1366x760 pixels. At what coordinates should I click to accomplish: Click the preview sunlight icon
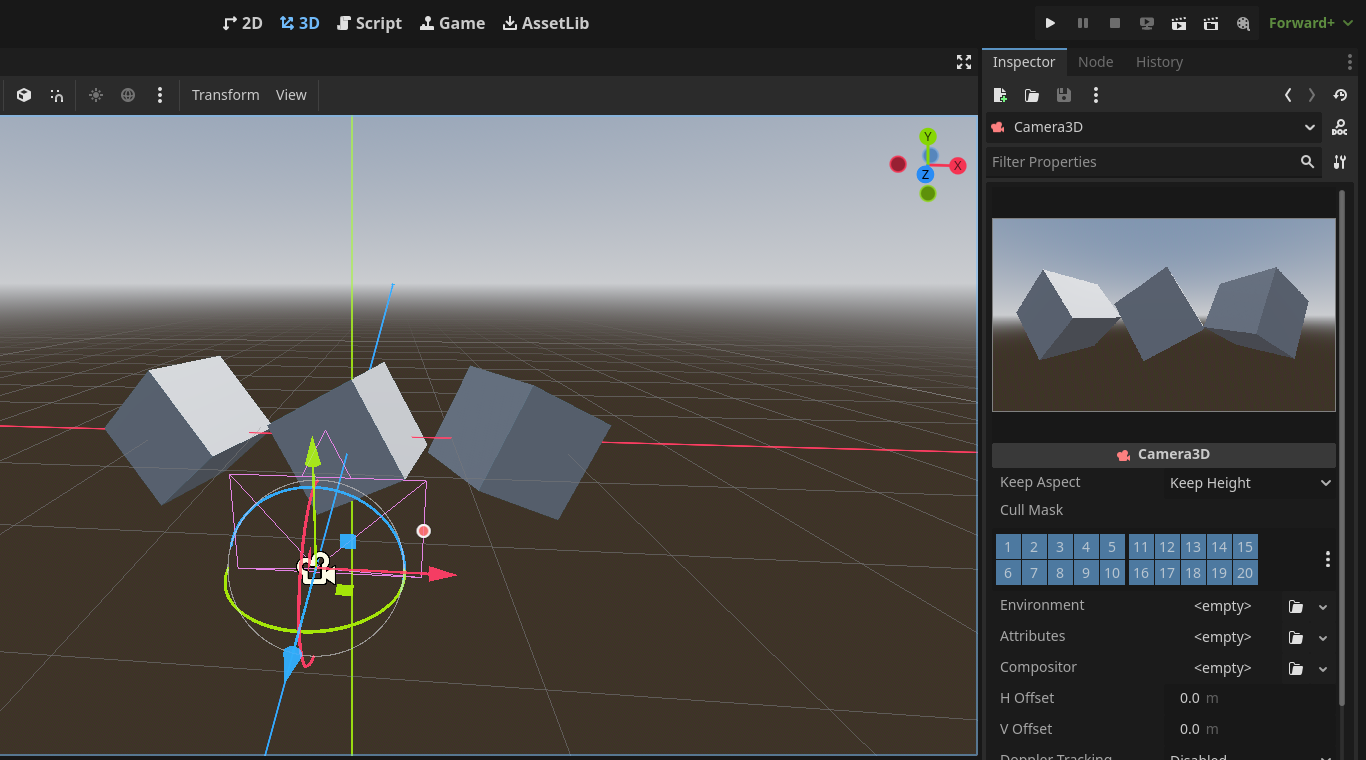coord(96,95)
